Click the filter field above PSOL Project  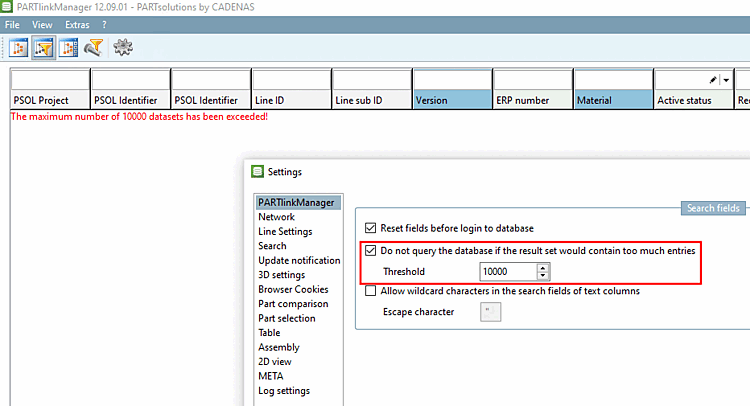[50, 80]
